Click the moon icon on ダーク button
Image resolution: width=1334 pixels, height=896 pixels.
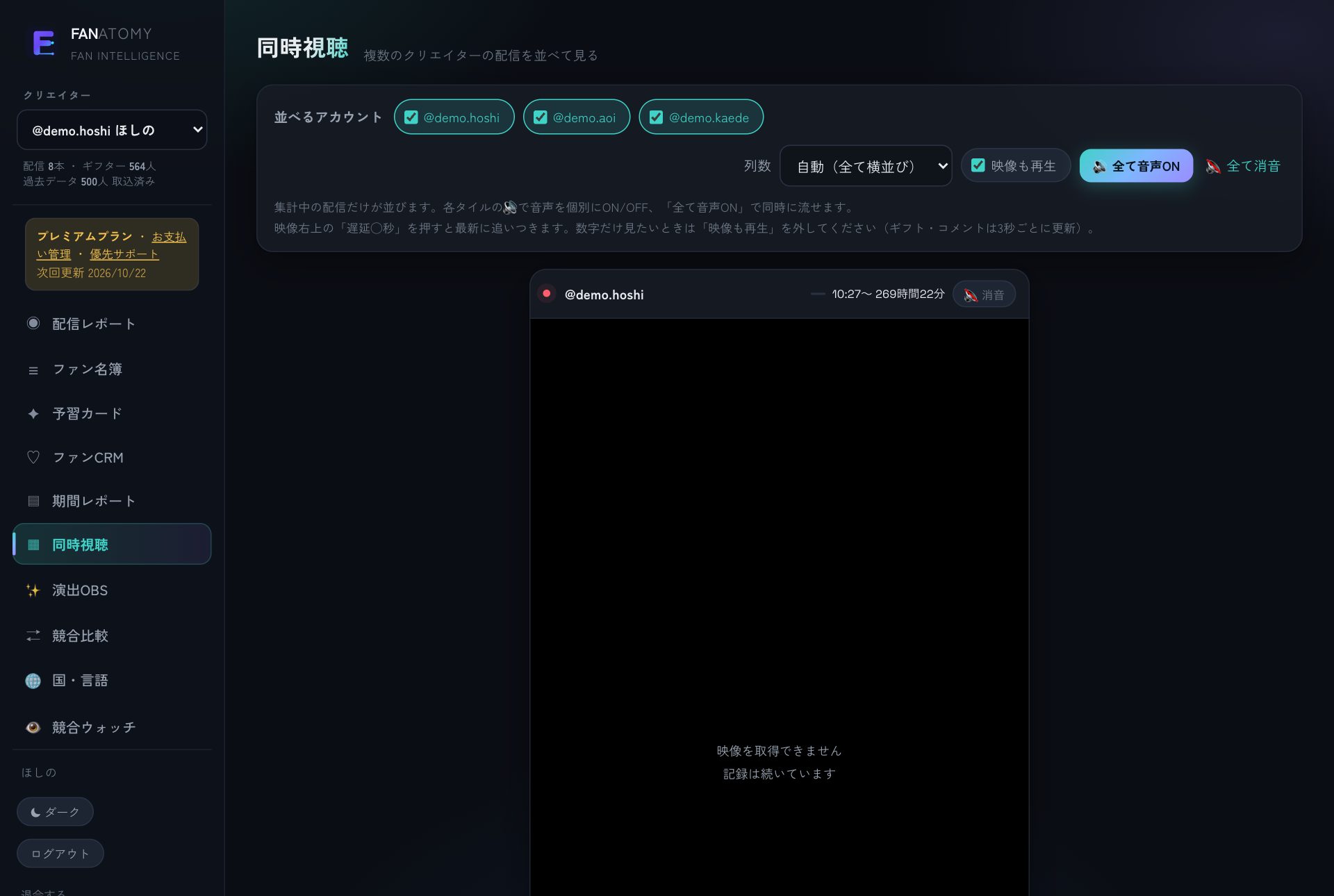click(35, 813)
